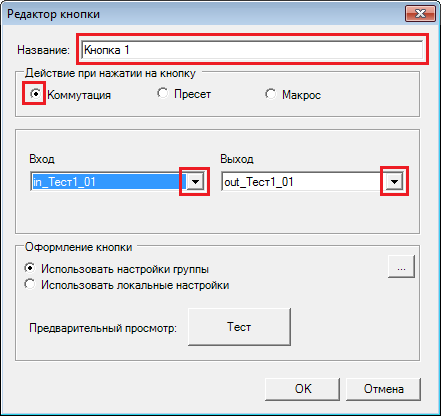This screenshot has width=441, height=416.
Task: Click the Выход label above combo box
Action: pyautogui.click(x=237, y=159)
